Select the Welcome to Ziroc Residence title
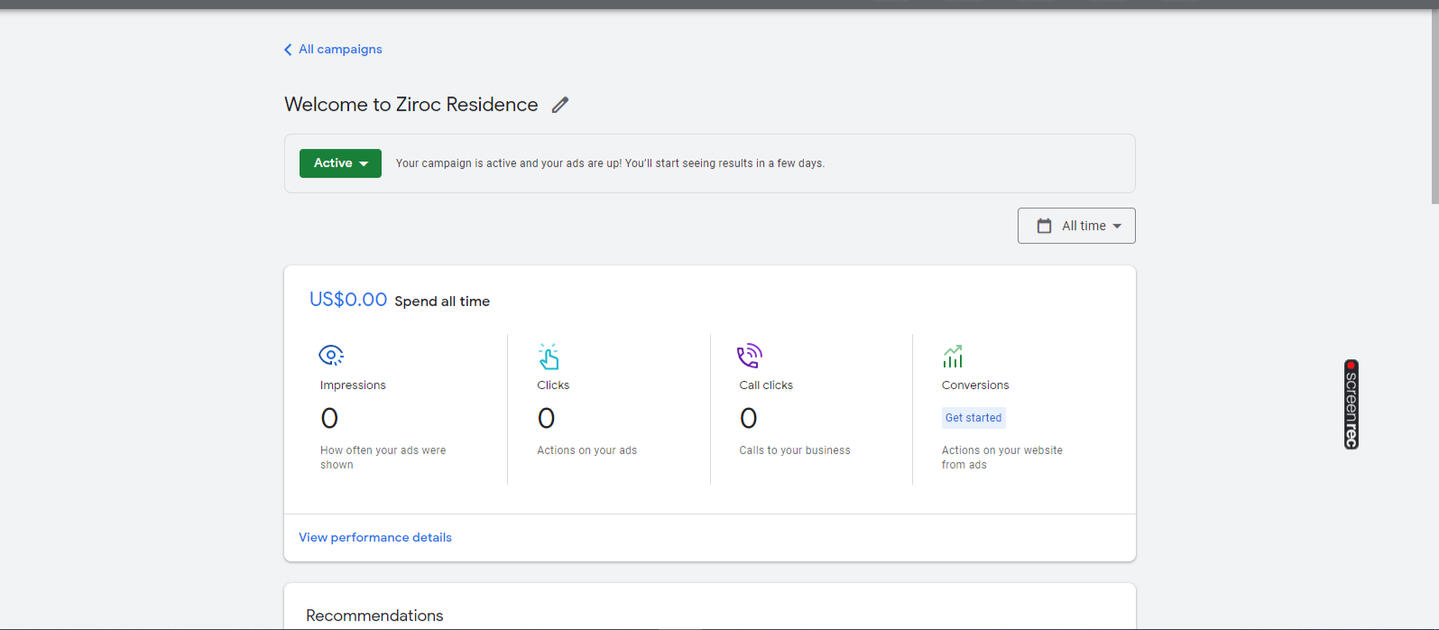Image resolution: width=1439 pixels, height=630 pixels. 411,105
